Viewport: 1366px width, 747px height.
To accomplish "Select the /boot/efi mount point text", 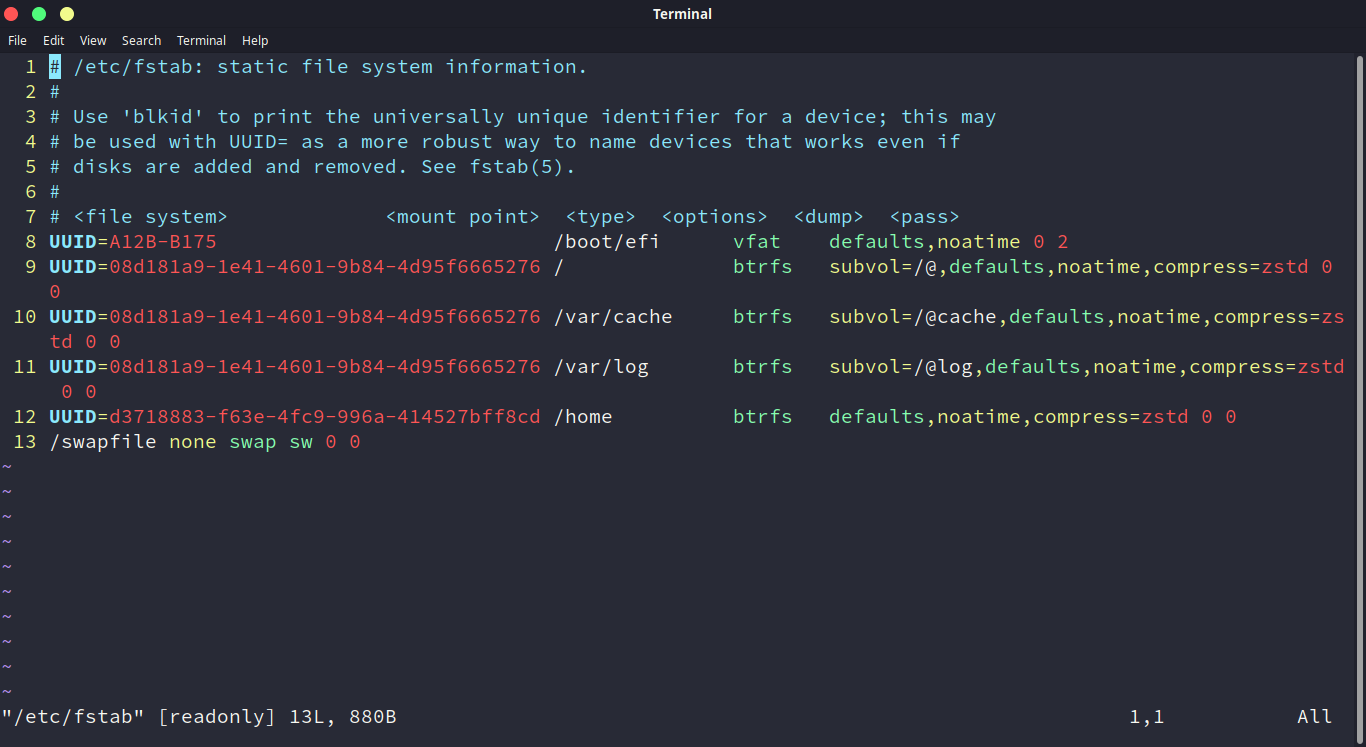I will [606, 241].
